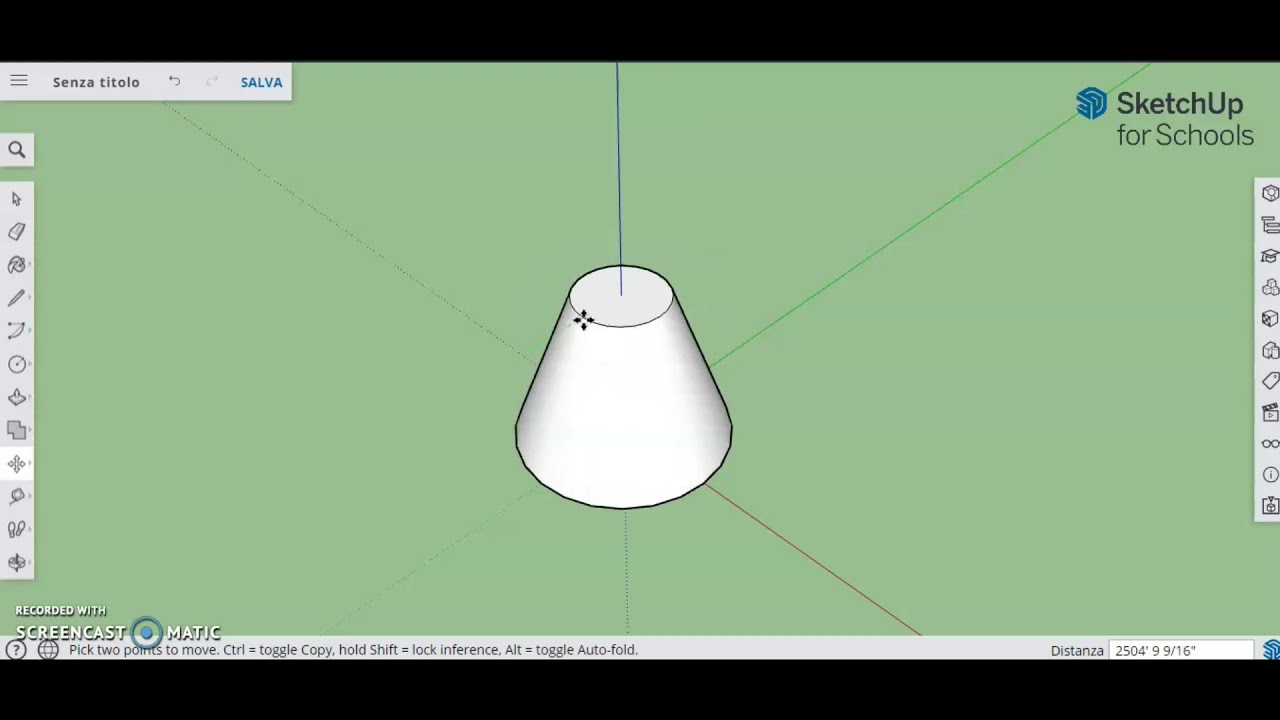Open the Materials cube panel
Screen dimensions: 1280x720
tap(1270, 319)
